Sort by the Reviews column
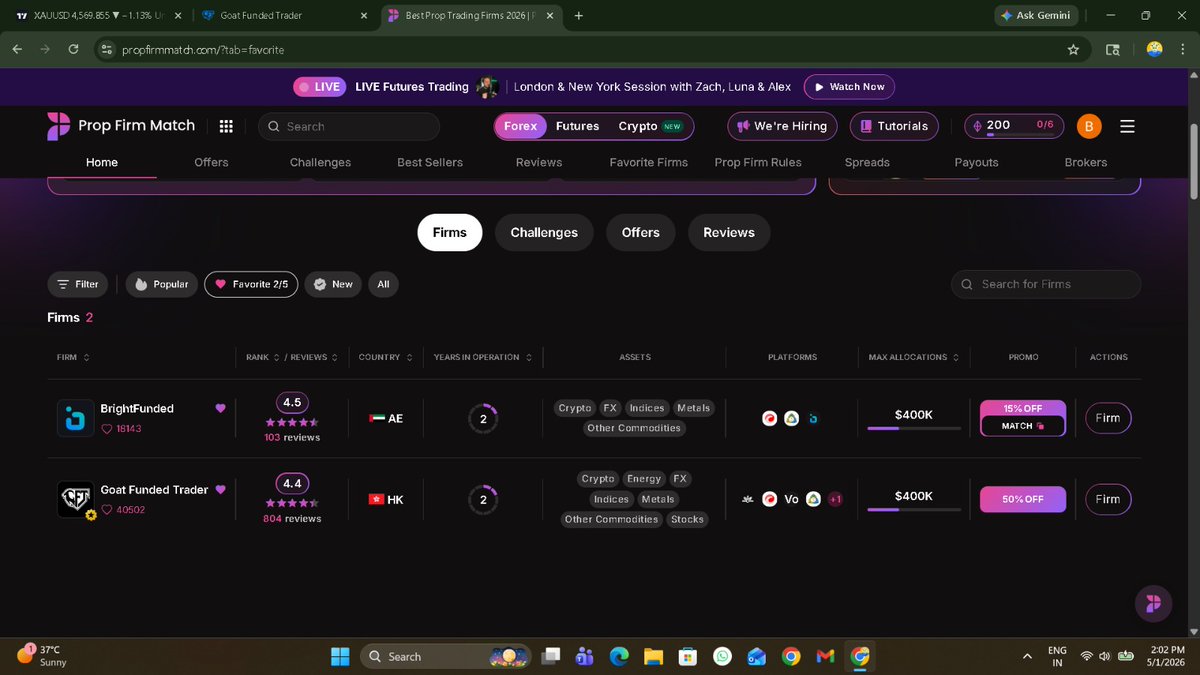Viewport: 1200px width, 675px height. pos(313,357)
